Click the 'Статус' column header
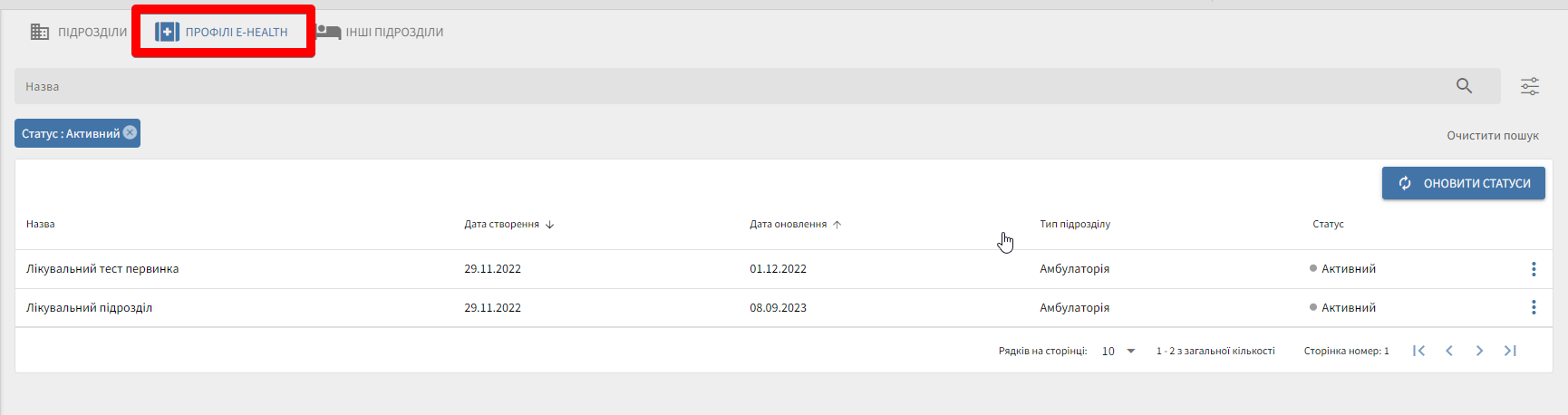Image resolution: width=1568 pixels, height=415 pixels. 1328,224
